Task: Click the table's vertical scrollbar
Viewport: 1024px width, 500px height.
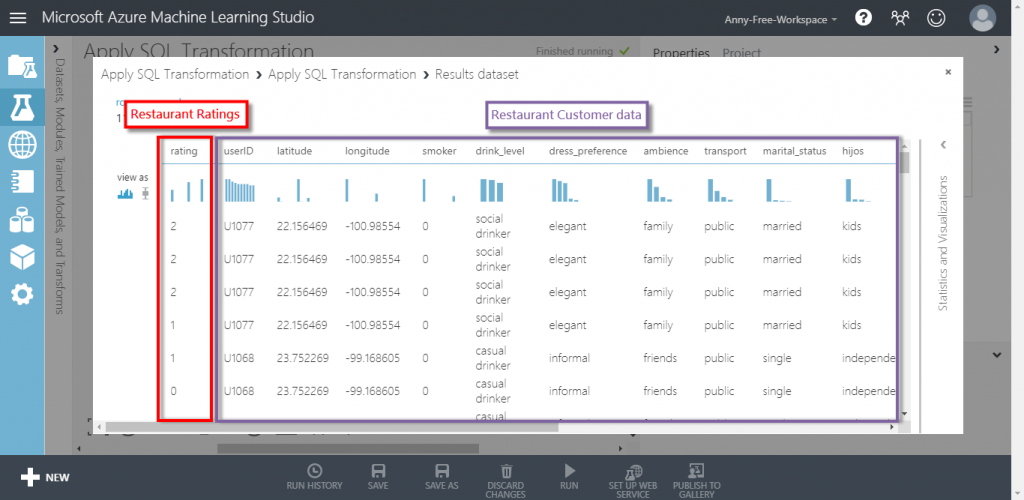Action: [904, 162]
